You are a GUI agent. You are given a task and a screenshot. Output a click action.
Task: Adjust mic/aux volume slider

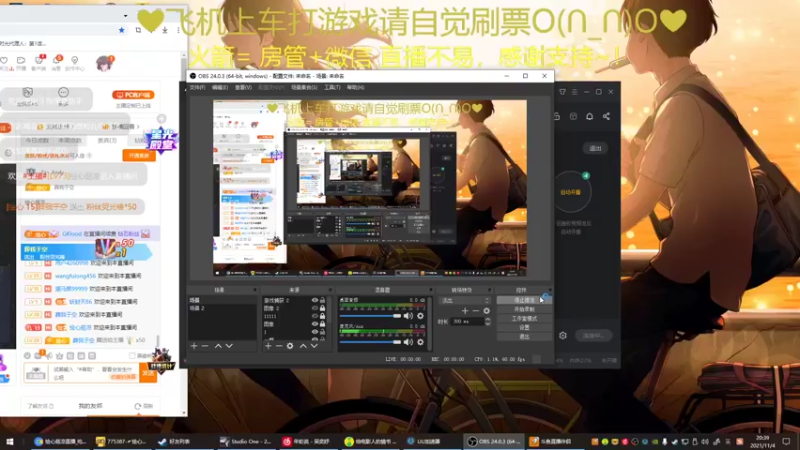370,342
